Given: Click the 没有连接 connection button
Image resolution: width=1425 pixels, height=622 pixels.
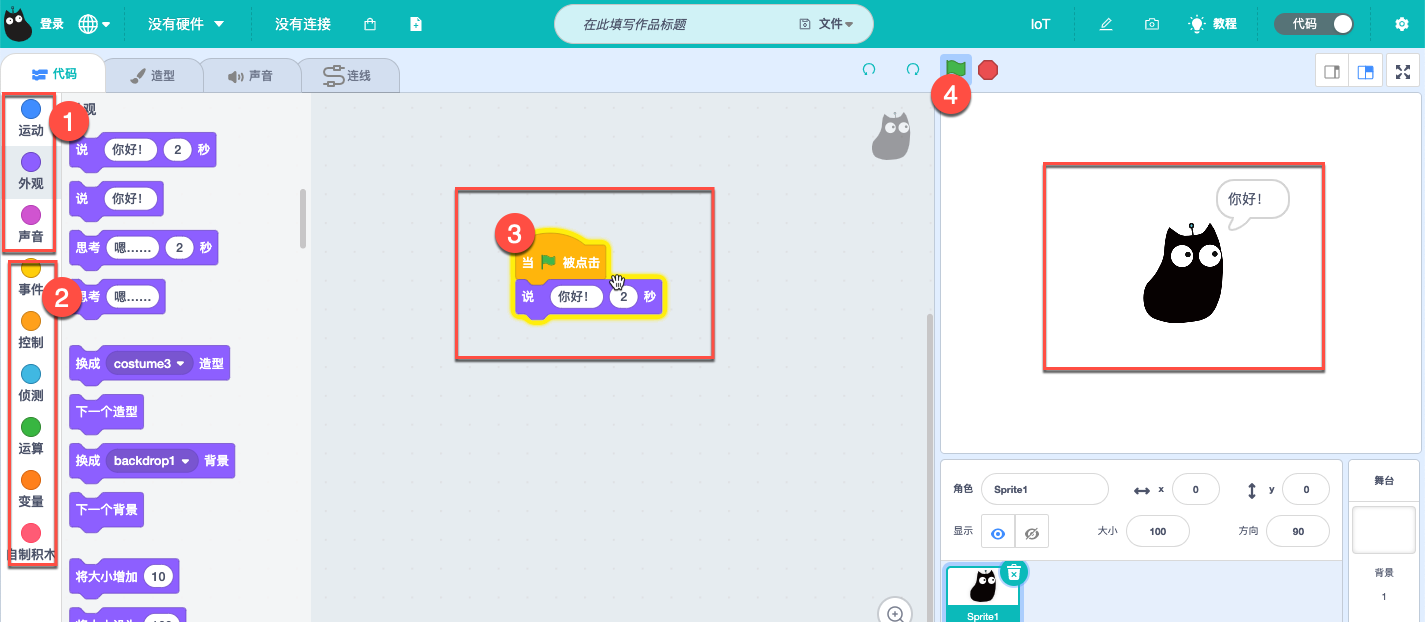Looking at the screenshot, I should pyautogui.click(x=303, y=24).
